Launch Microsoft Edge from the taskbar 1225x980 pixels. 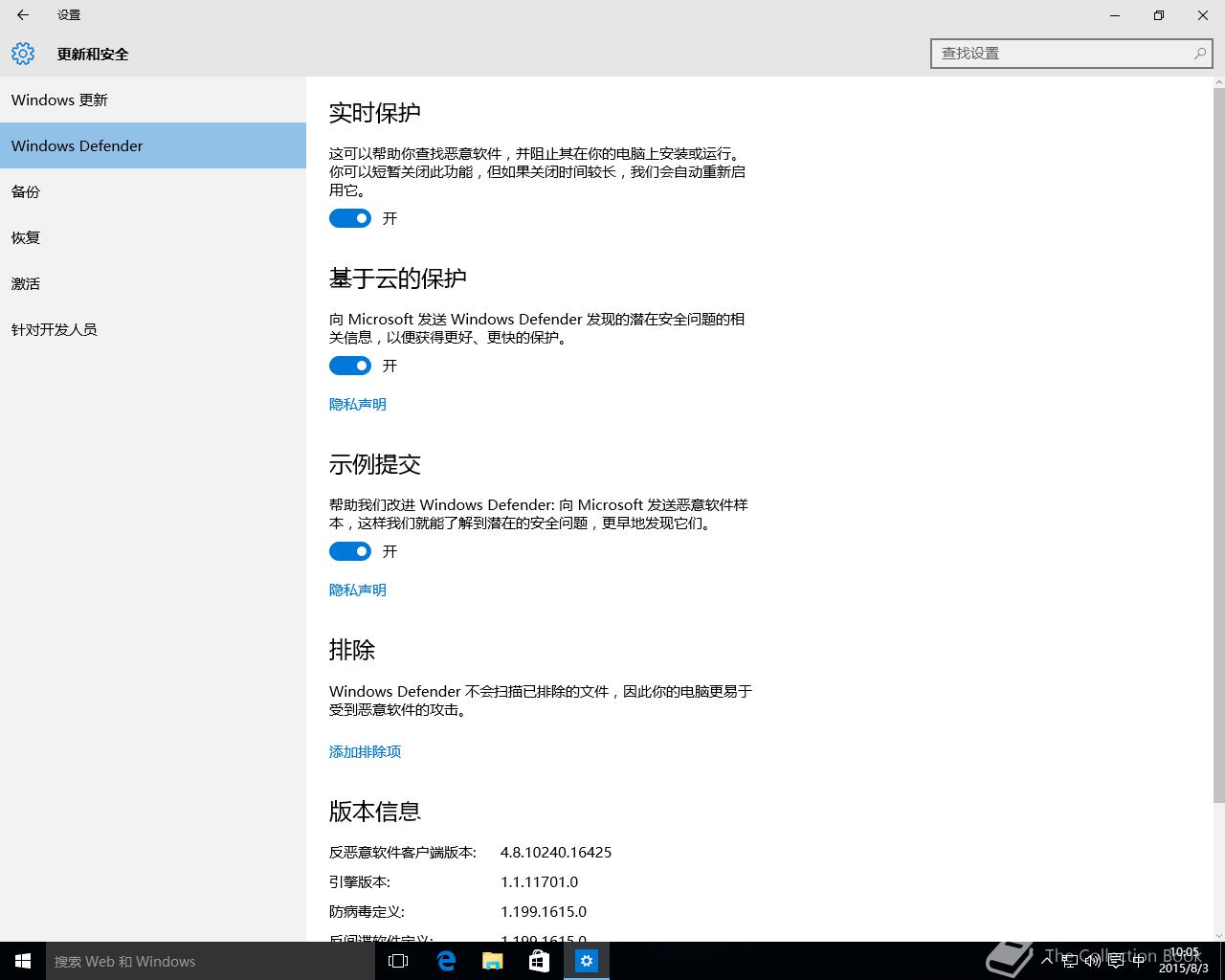(x=446, y=961)
